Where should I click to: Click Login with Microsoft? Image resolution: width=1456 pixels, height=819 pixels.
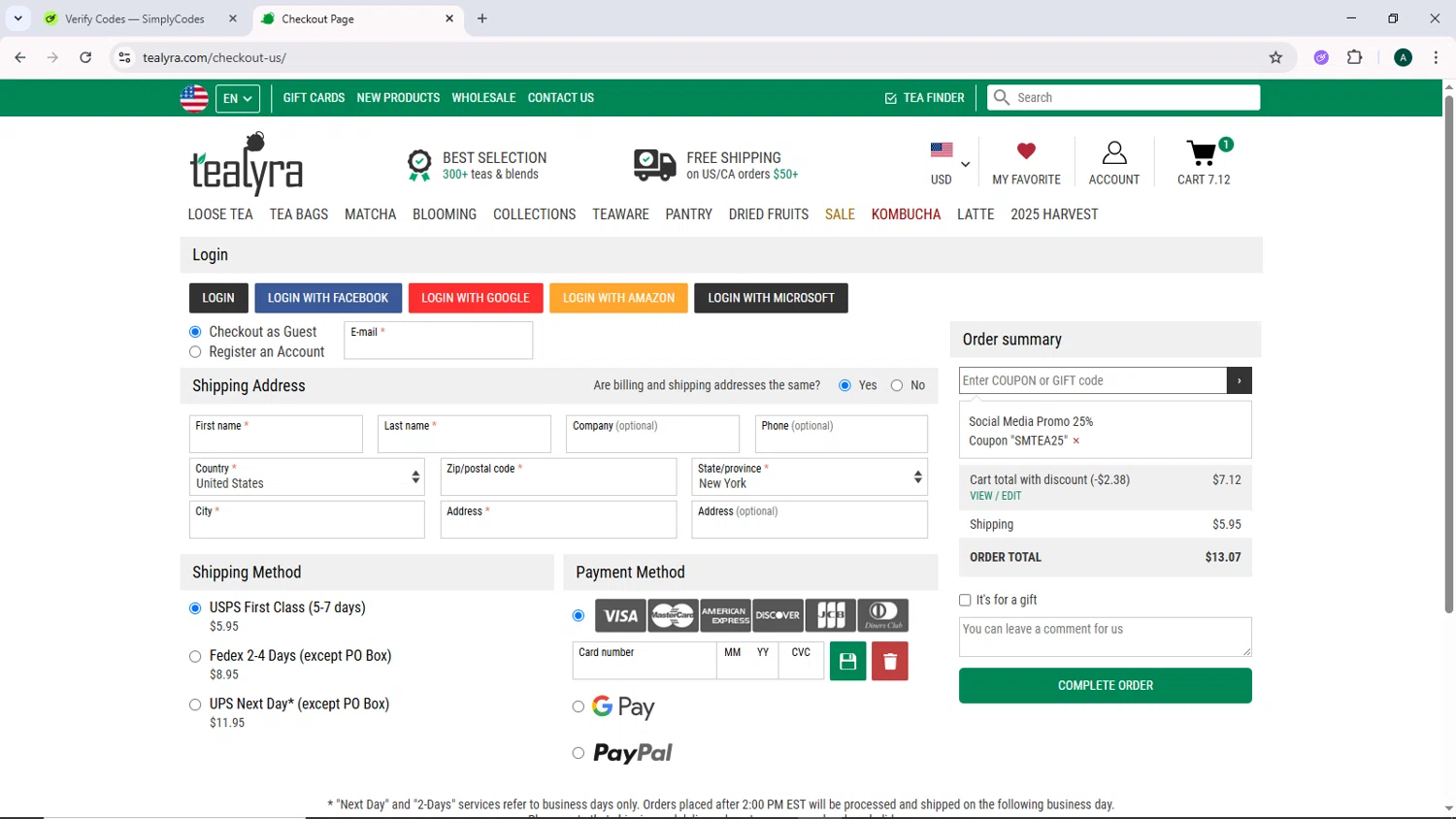point(771,298)
